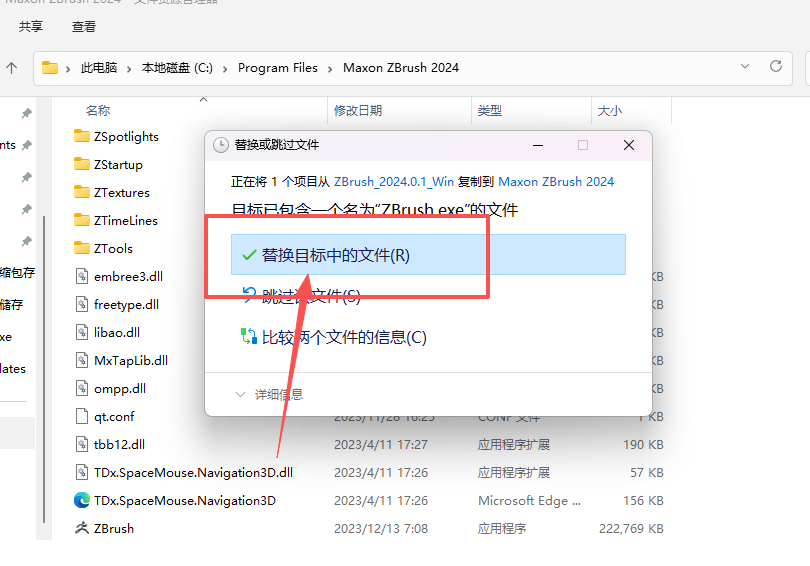Image resolution: width=810 pixels, height=566 pixels.
Task: Click the up-one-level arrow button
Action: (x=11, y=68)
